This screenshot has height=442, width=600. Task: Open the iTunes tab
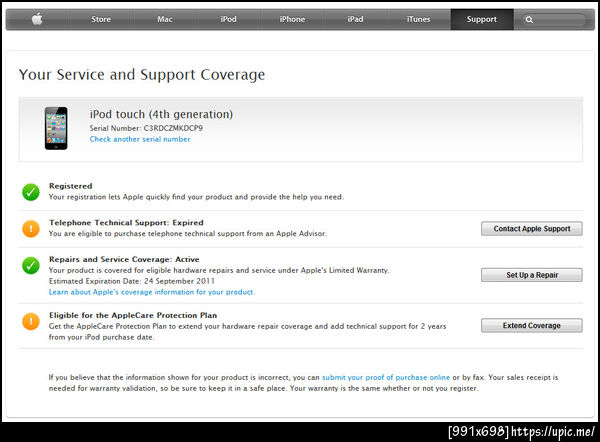click(419, 19)
